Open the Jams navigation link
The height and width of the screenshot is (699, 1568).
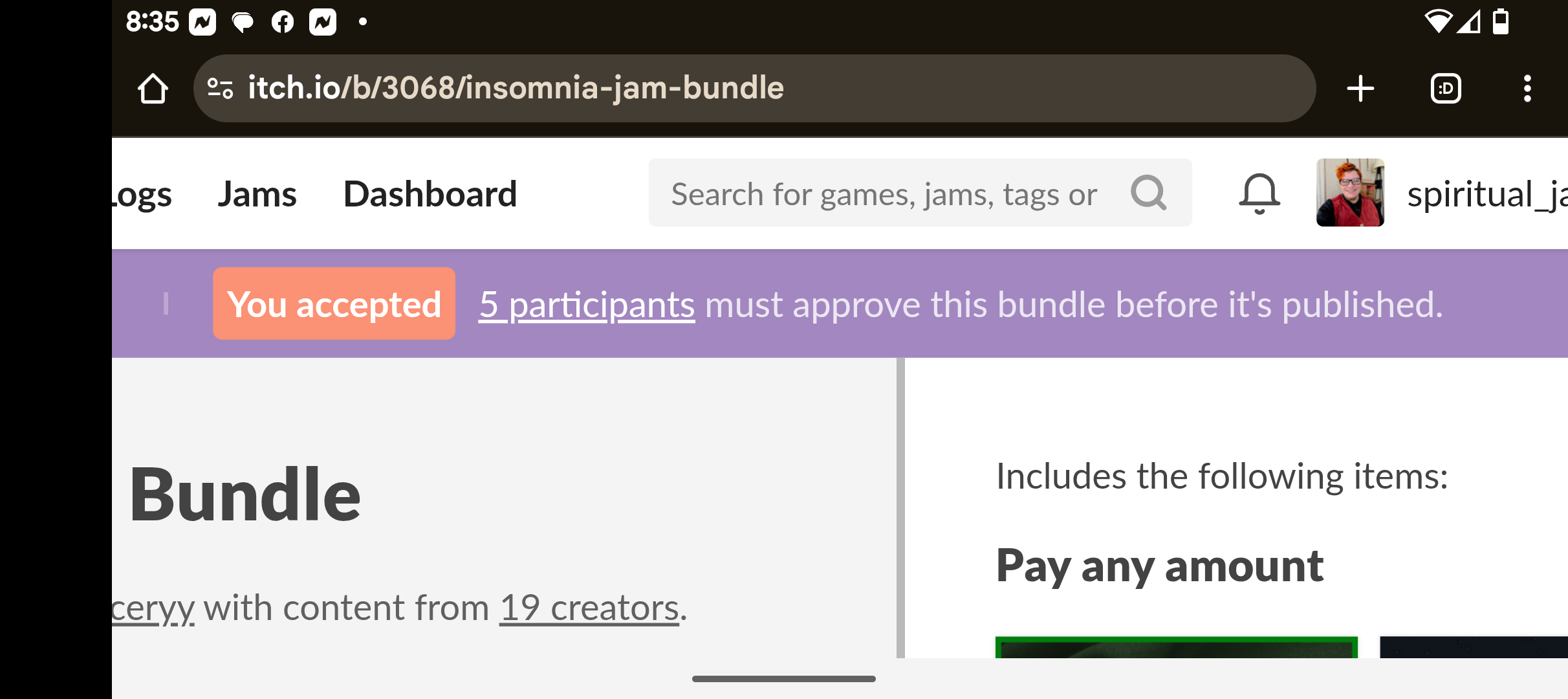click(x=257, y=194)
